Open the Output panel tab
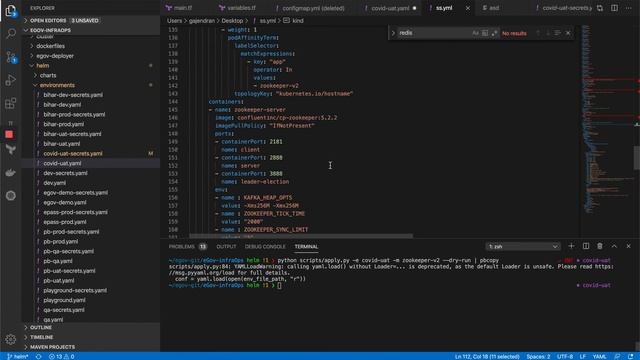640x360 pixels. pyautogui.click(x=226, y=247)
